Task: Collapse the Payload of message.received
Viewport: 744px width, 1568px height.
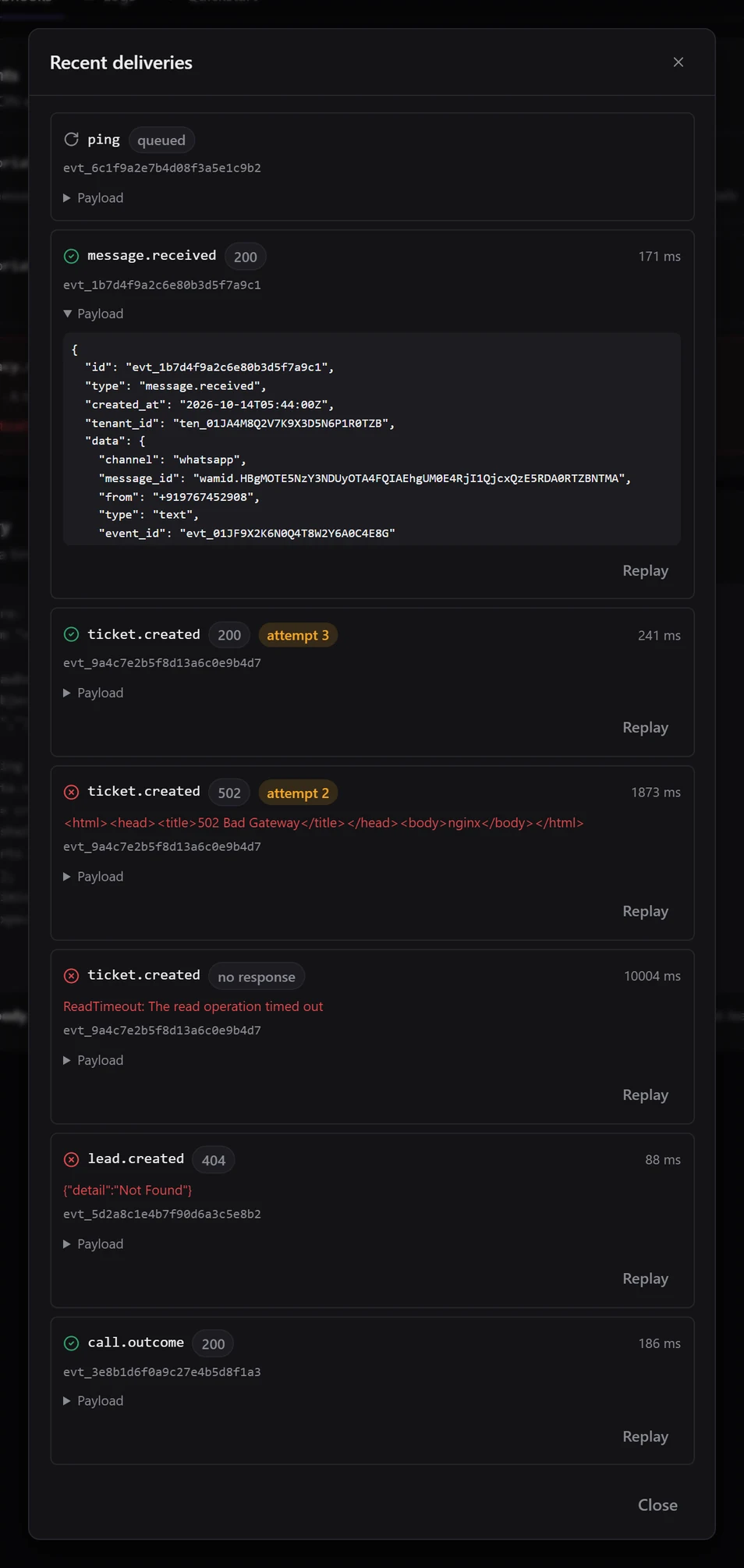Action: click(x=94, y=314)
